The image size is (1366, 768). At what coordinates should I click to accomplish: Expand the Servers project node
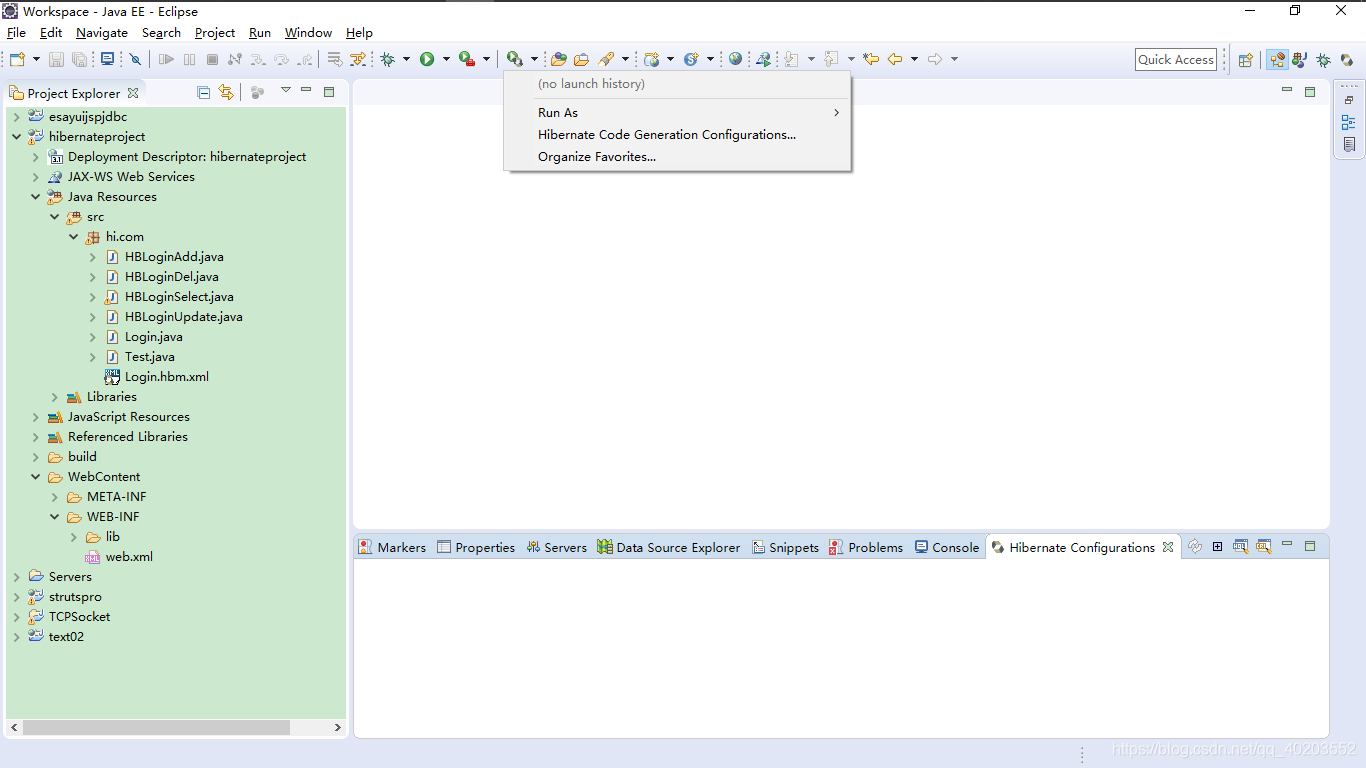16,577
